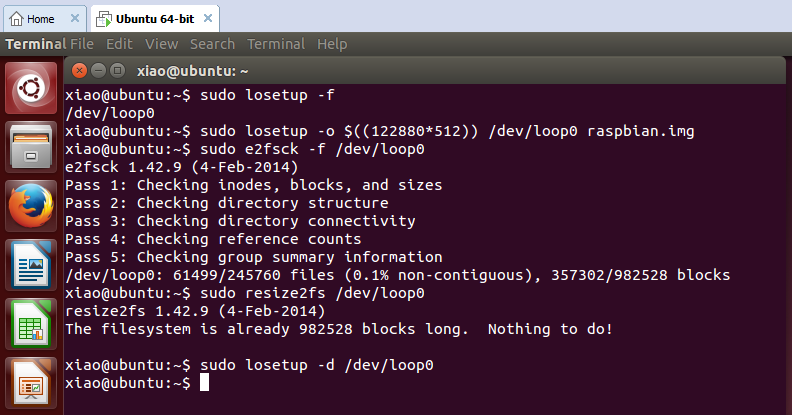792x415 pixels.
Task: Close the terminal window with red button
Action: pos(79,71)
